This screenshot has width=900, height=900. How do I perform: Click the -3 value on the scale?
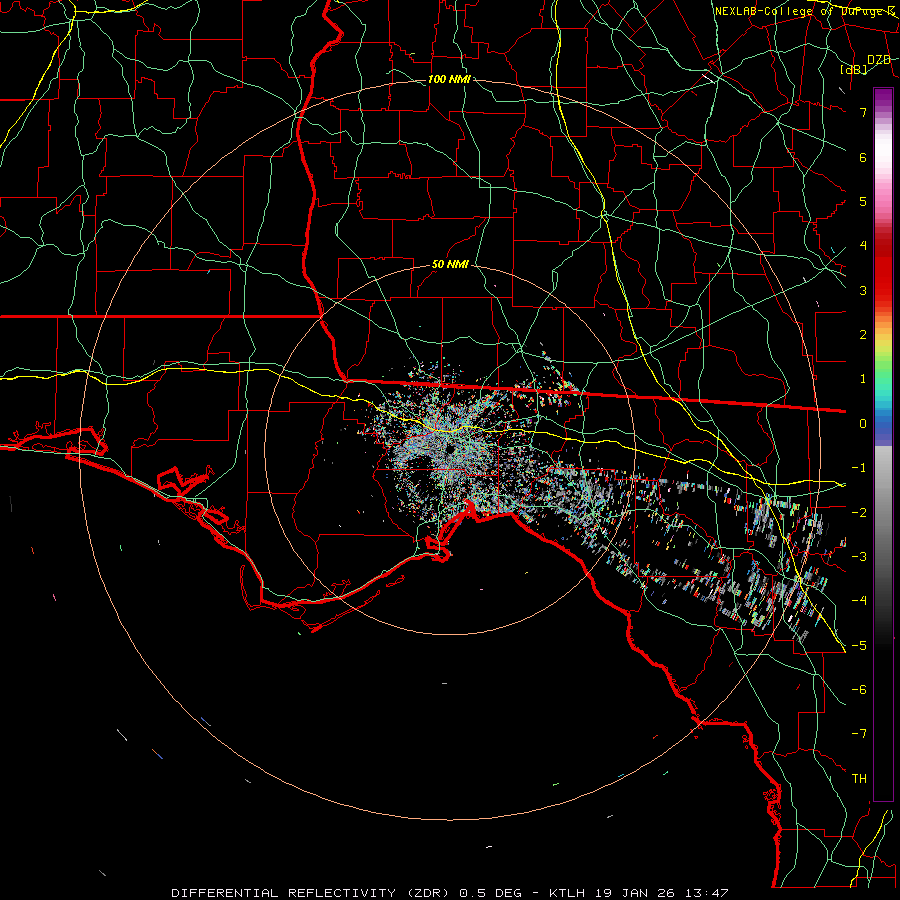pos(859,556)
